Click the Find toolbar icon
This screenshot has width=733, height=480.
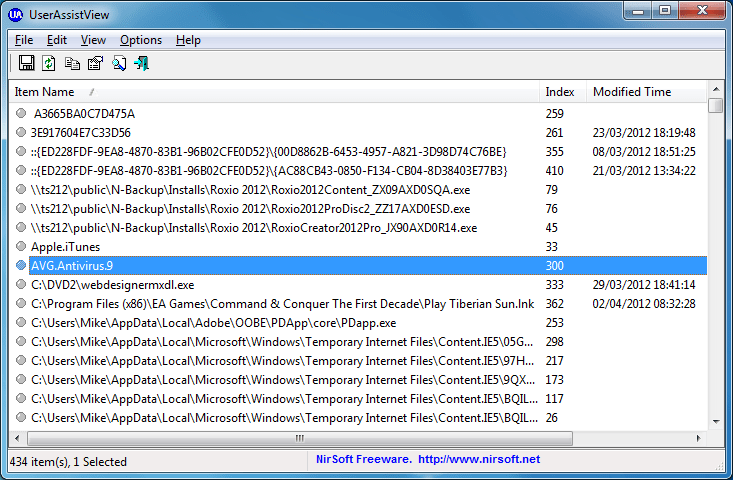click(x=119, y=63)
